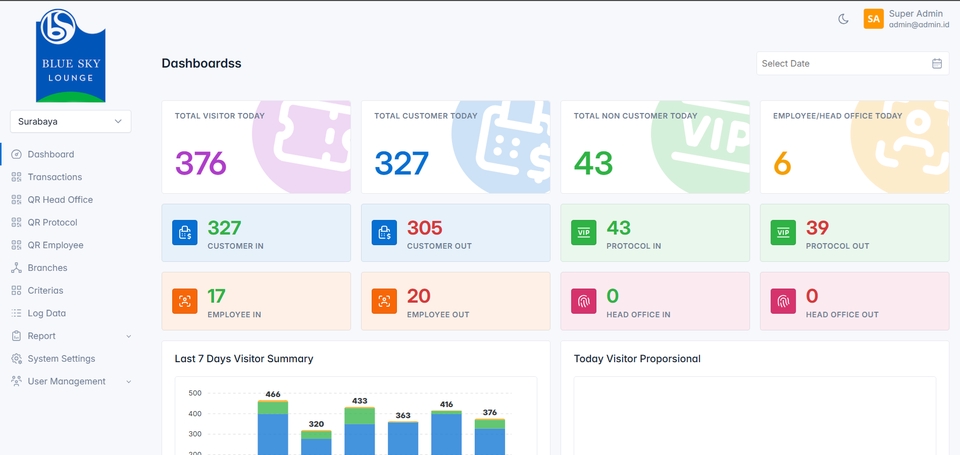Click the Log Data list icon
The image size is (960, 455).
[16, 314]
